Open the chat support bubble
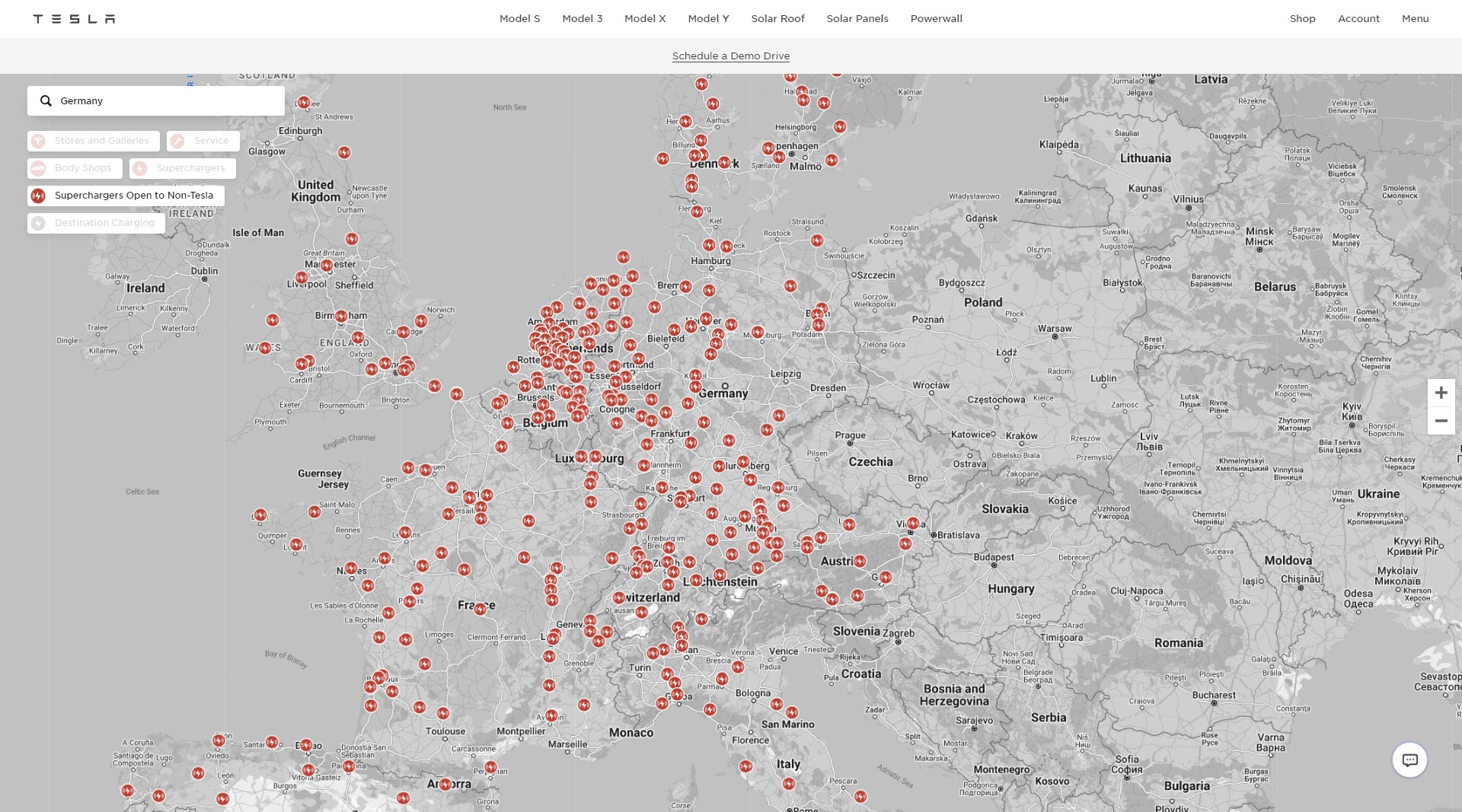 click(x=1409, y=759)
